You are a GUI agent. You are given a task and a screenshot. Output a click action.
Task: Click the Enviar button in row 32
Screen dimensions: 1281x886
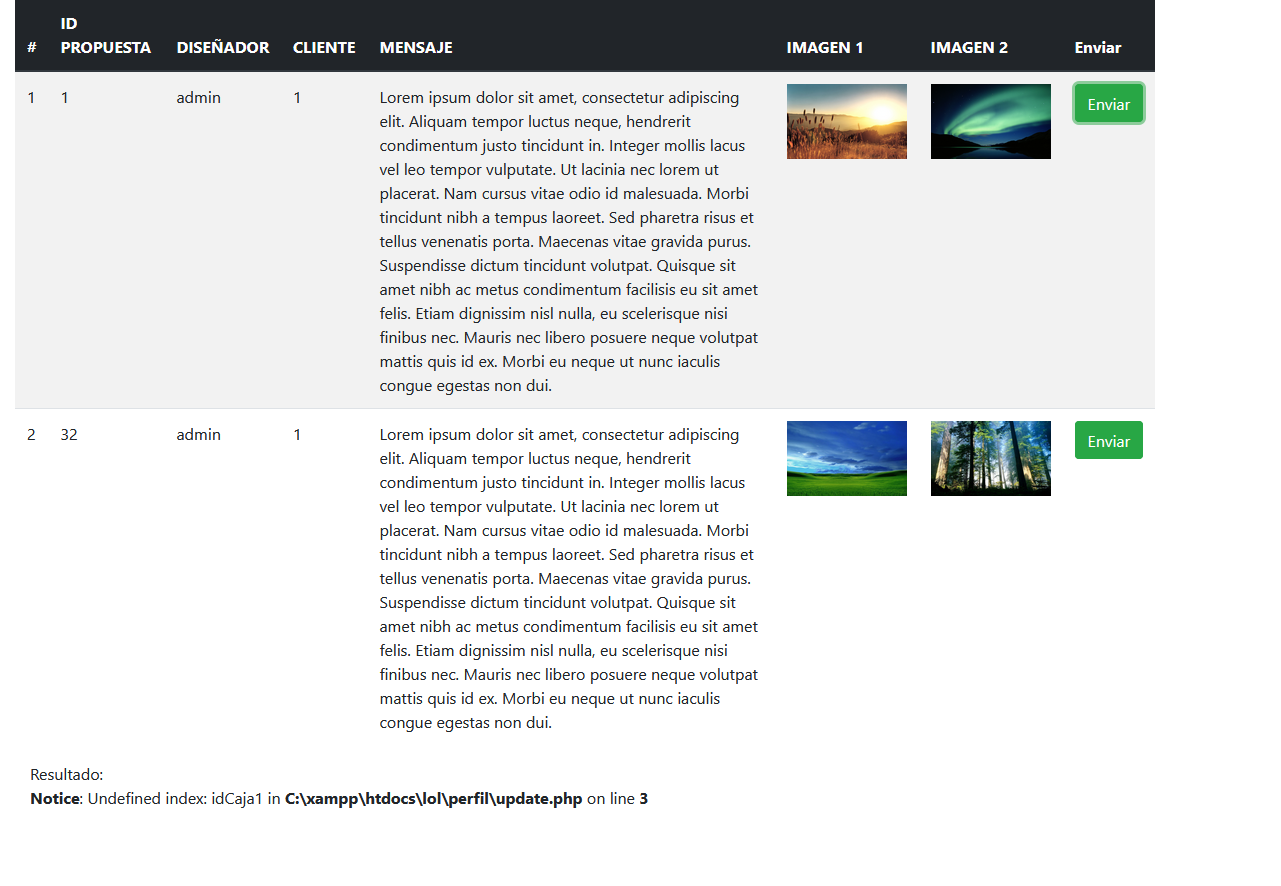(1108, 441)
